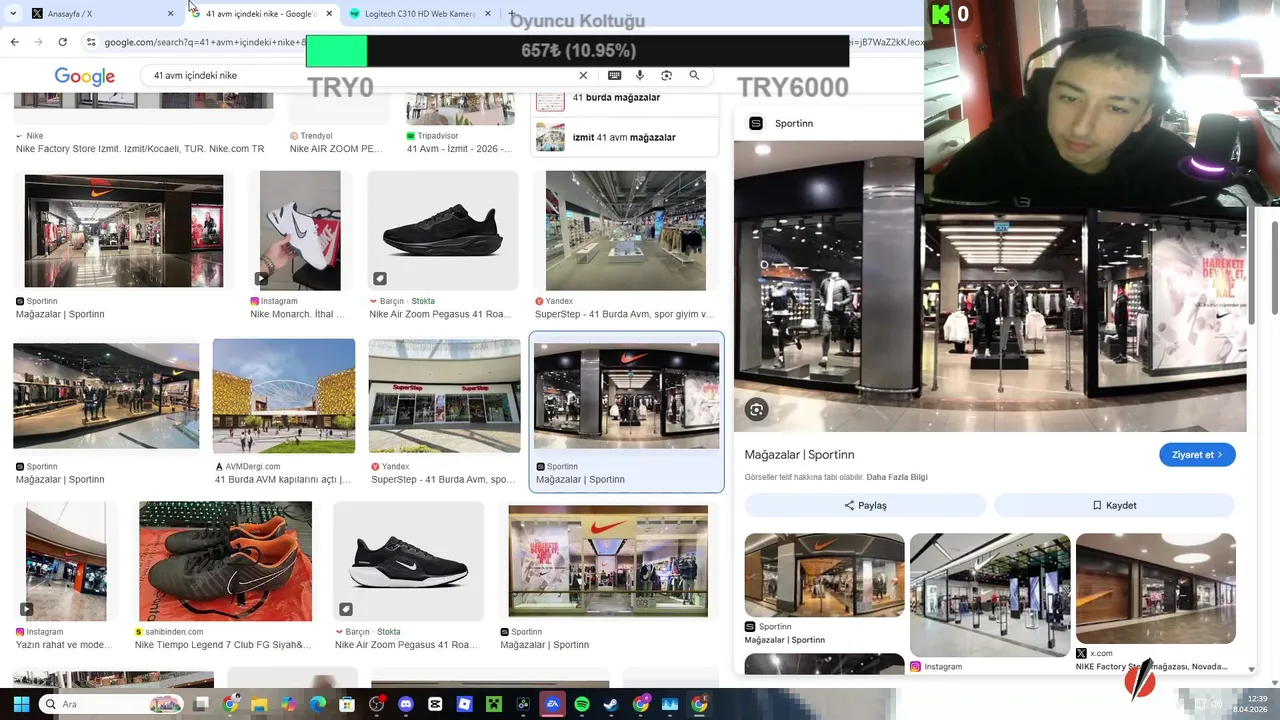The image size is (1280, 720).
Task: Open CapCut from taskbar
Action: point(435,704)
